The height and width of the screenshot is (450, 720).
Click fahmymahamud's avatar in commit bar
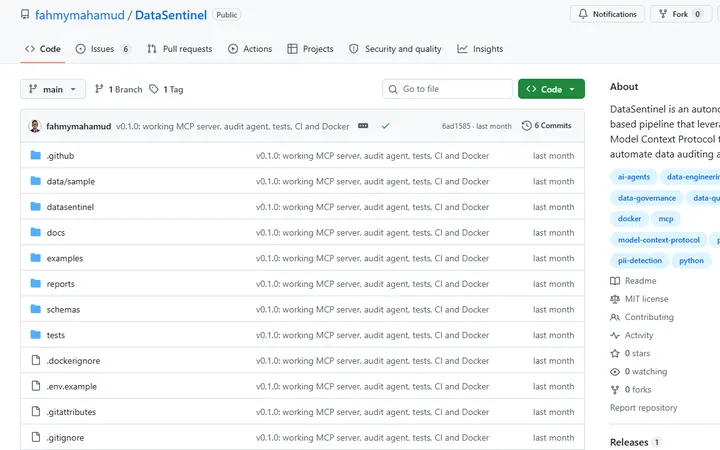click(x=35, y=126)
